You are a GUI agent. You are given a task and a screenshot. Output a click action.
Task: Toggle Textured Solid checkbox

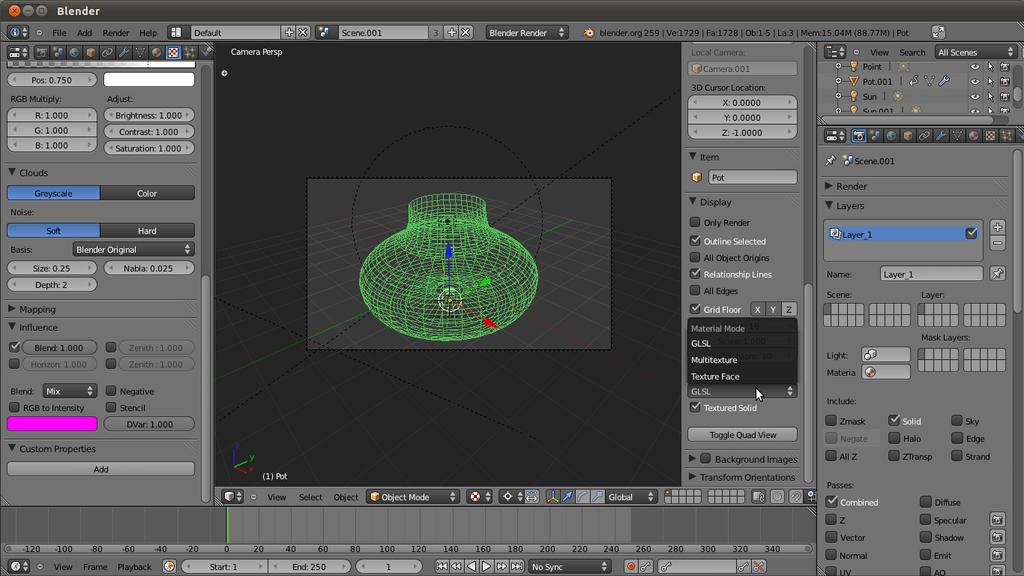[695, 407]
